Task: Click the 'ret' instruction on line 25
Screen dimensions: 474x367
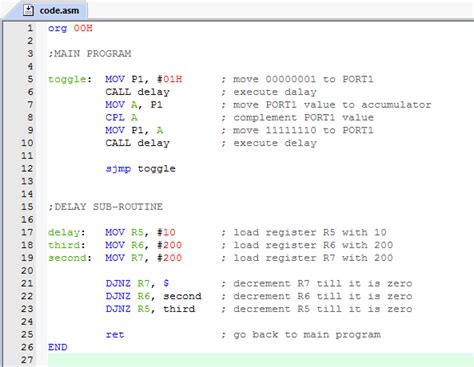Action: click(115, 335)
